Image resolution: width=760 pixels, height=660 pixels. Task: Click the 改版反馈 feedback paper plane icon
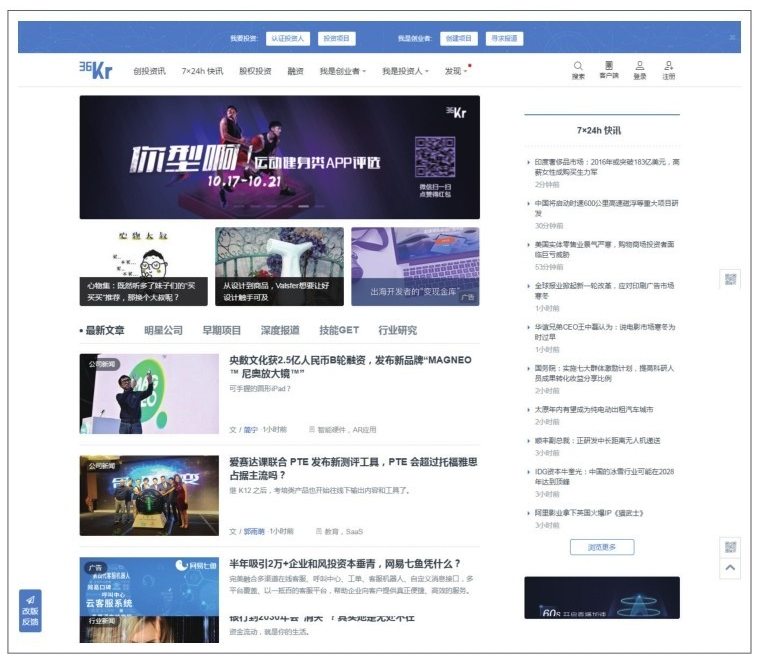[x=30, y=599]
